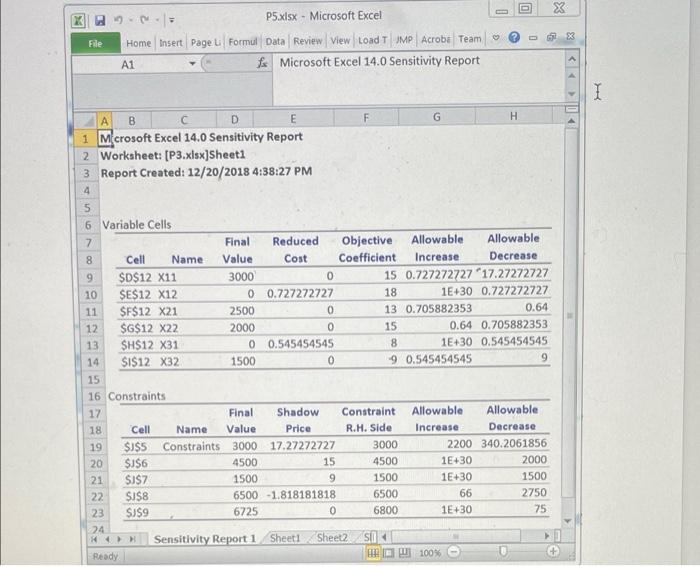Image resolution: width=700 pixels, height=566 pixels.
Task: Select row 19 header
Action: [96, 447]
